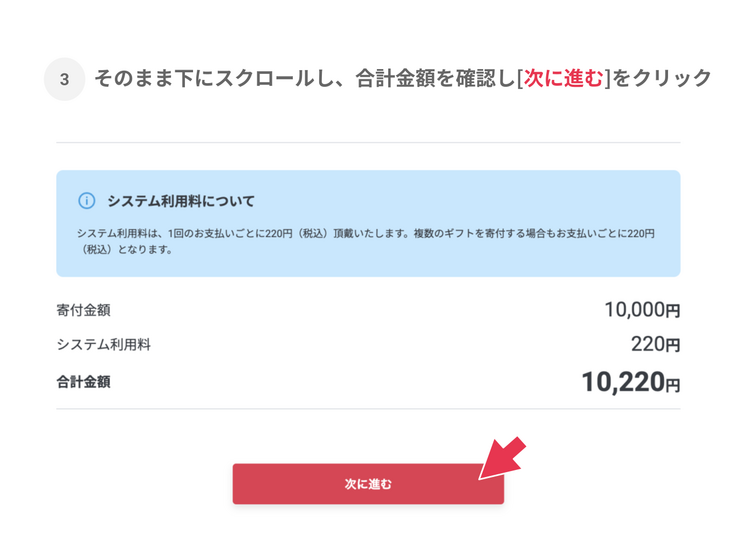Click the step 3 instruction heading text
This screenshot has height=552, width=736.
pos(300,78)
